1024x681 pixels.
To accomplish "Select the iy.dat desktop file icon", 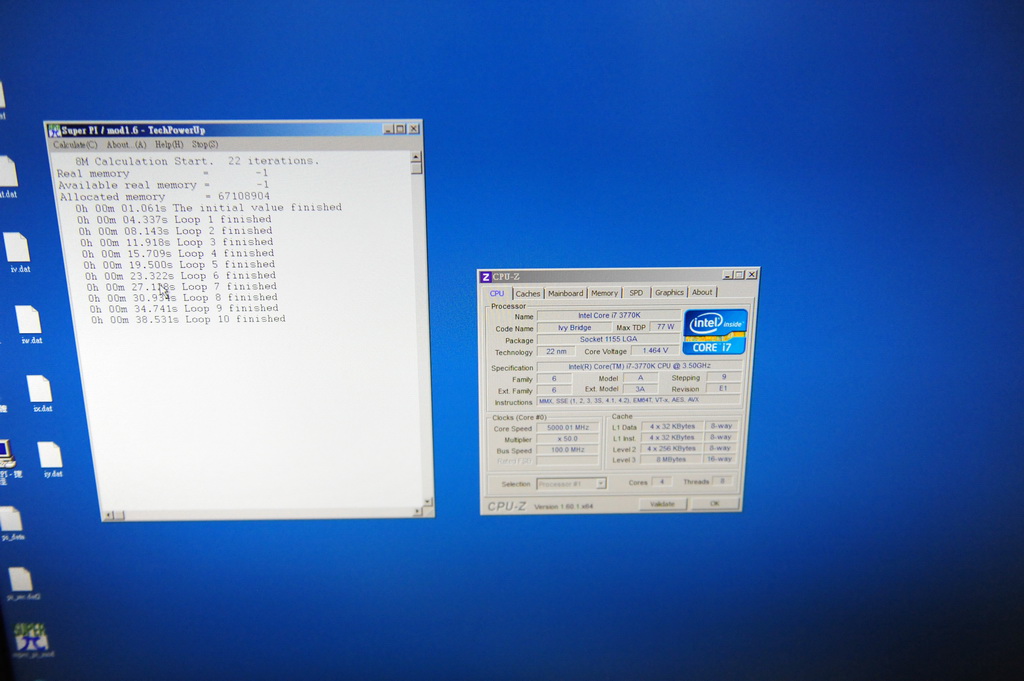I will click(x=50, y=459).
